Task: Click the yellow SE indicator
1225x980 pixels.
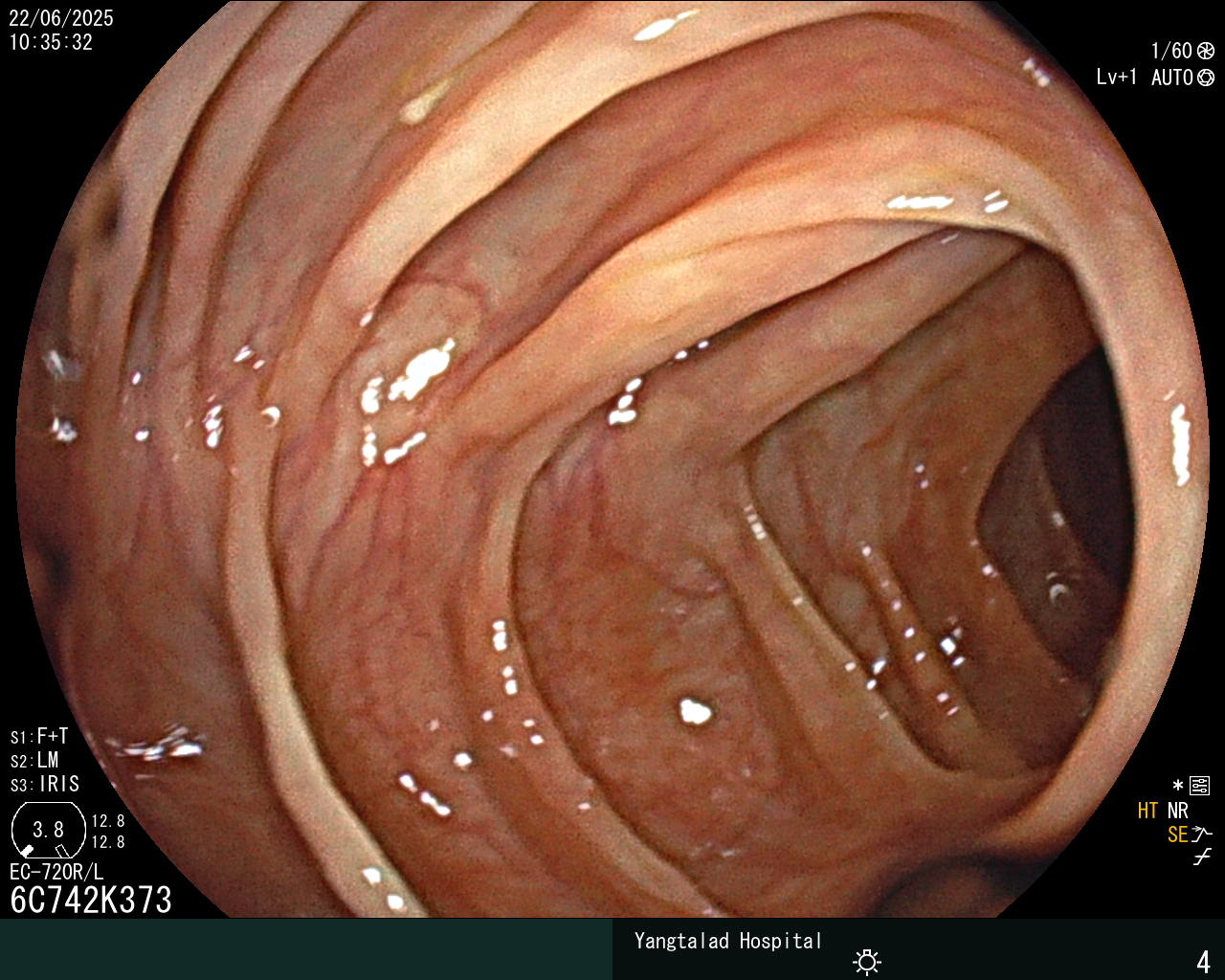Action: 1177,835
